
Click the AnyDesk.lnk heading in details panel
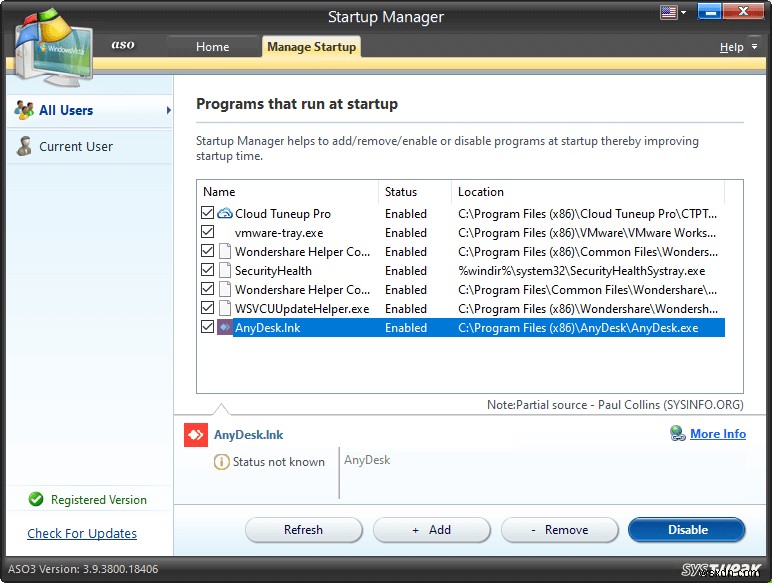click(x=248, y=435)
